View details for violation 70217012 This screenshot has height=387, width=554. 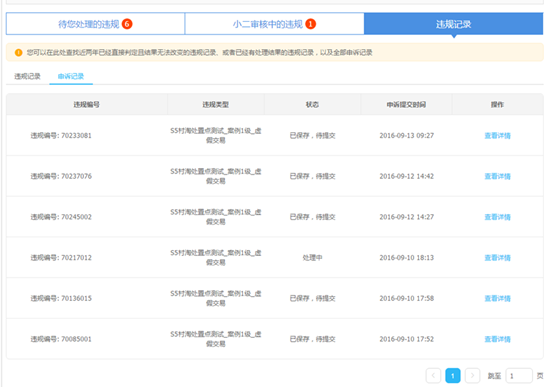497,257
